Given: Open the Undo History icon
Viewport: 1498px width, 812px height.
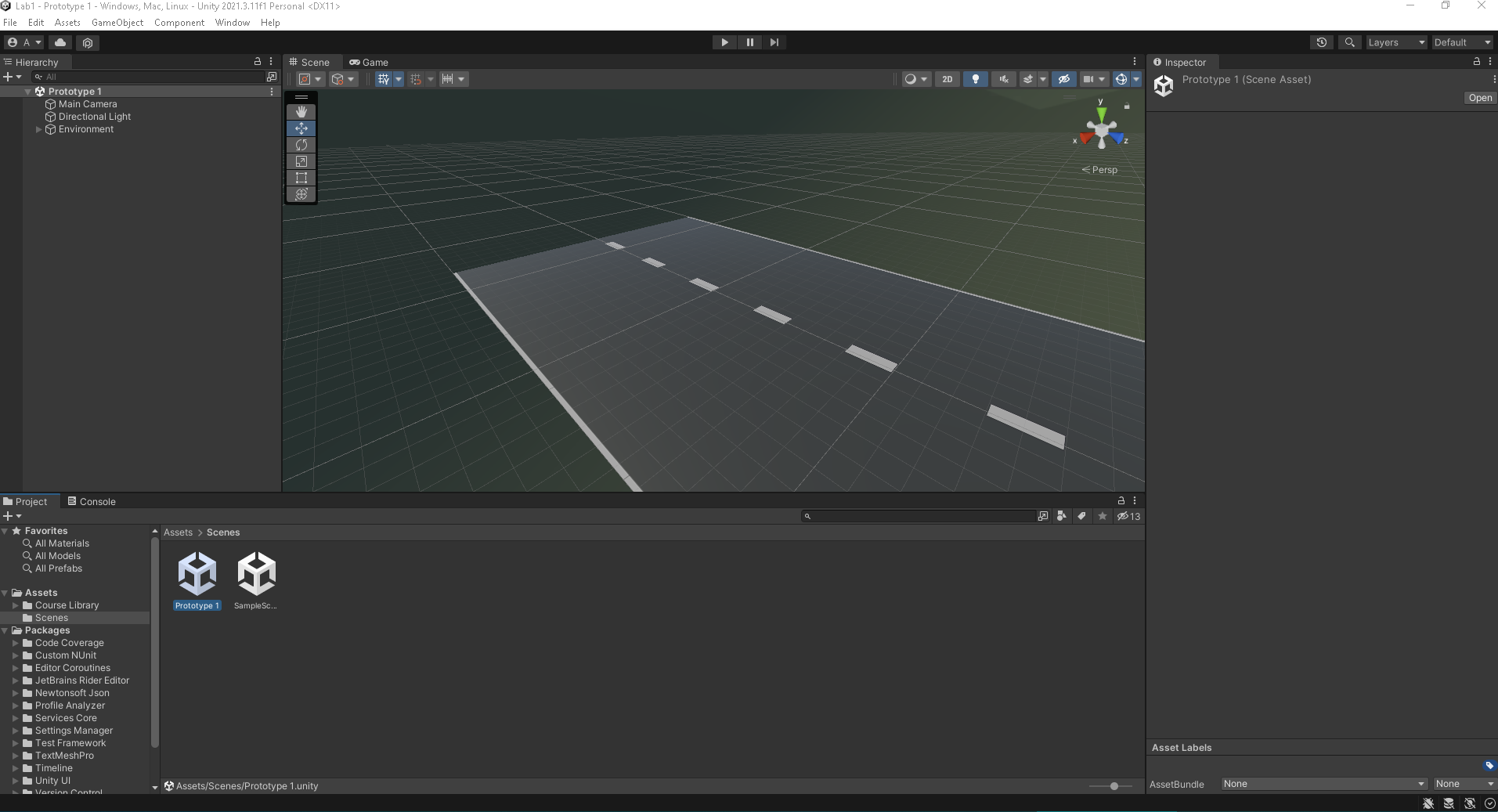Looking at the screenshot, I should [x=1322, y=42].
